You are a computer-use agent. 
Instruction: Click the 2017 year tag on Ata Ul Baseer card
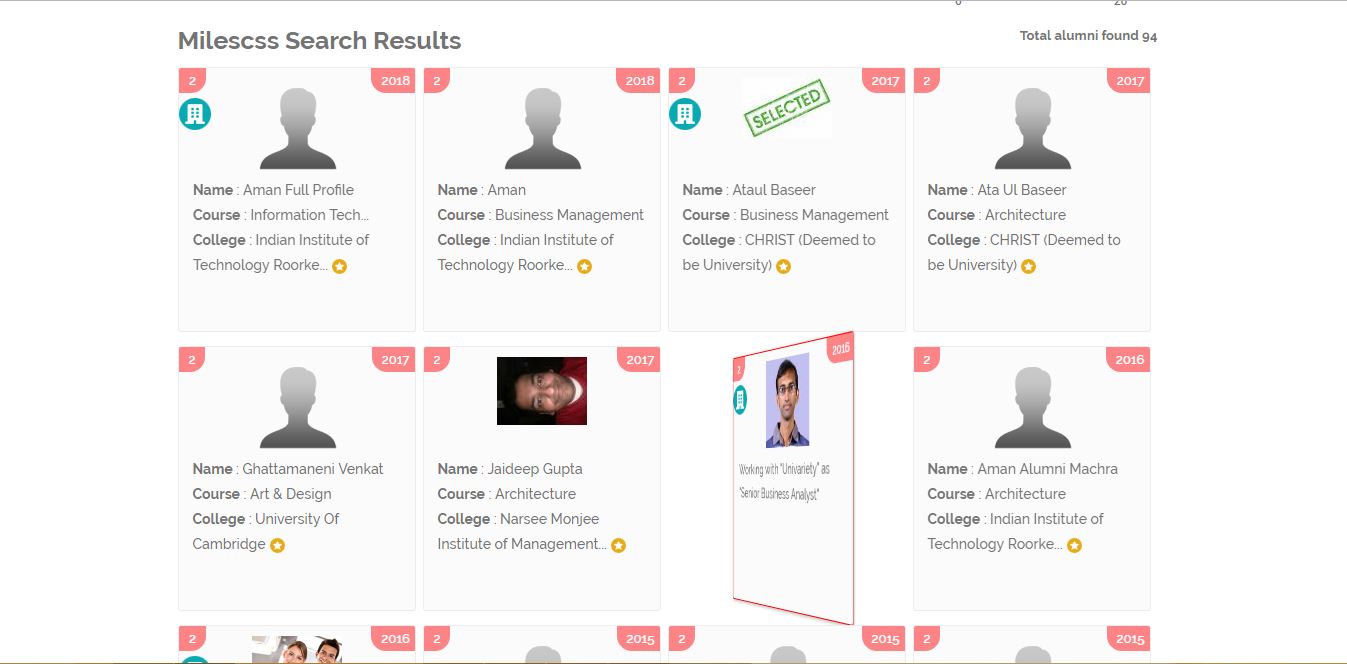pyautogui.click(x=1128, y=81)
